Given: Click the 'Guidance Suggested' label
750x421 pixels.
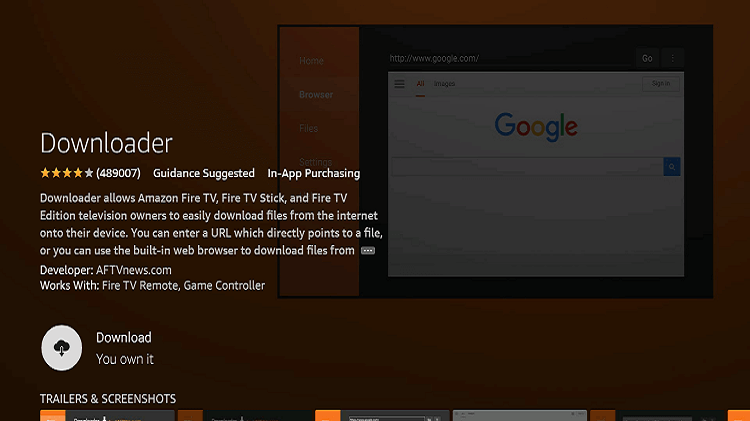Looking at the screenshot, I should coord(204,173).
